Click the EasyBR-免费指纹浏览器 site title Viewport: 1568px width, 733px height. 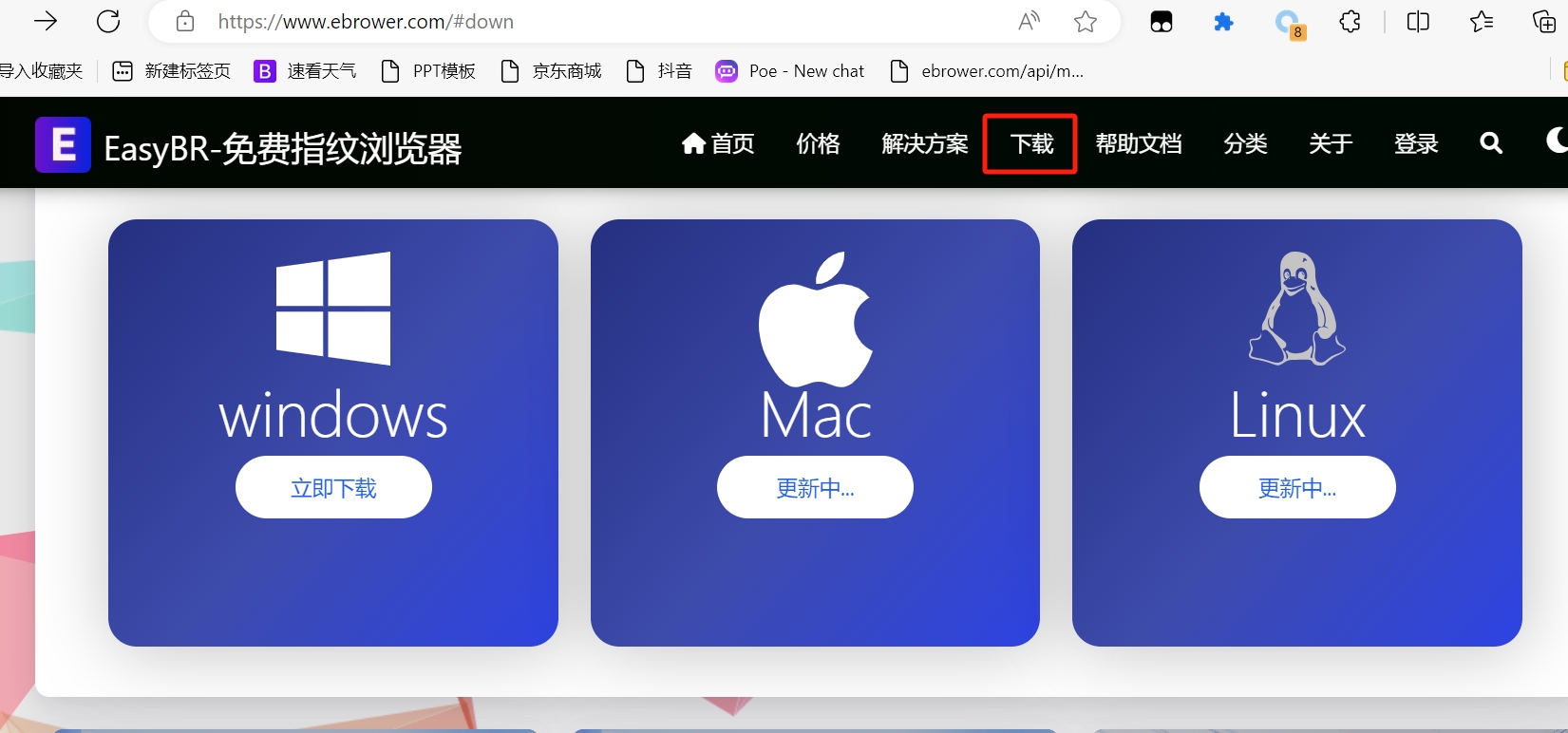pyautogui.click(x=283, y=148)
